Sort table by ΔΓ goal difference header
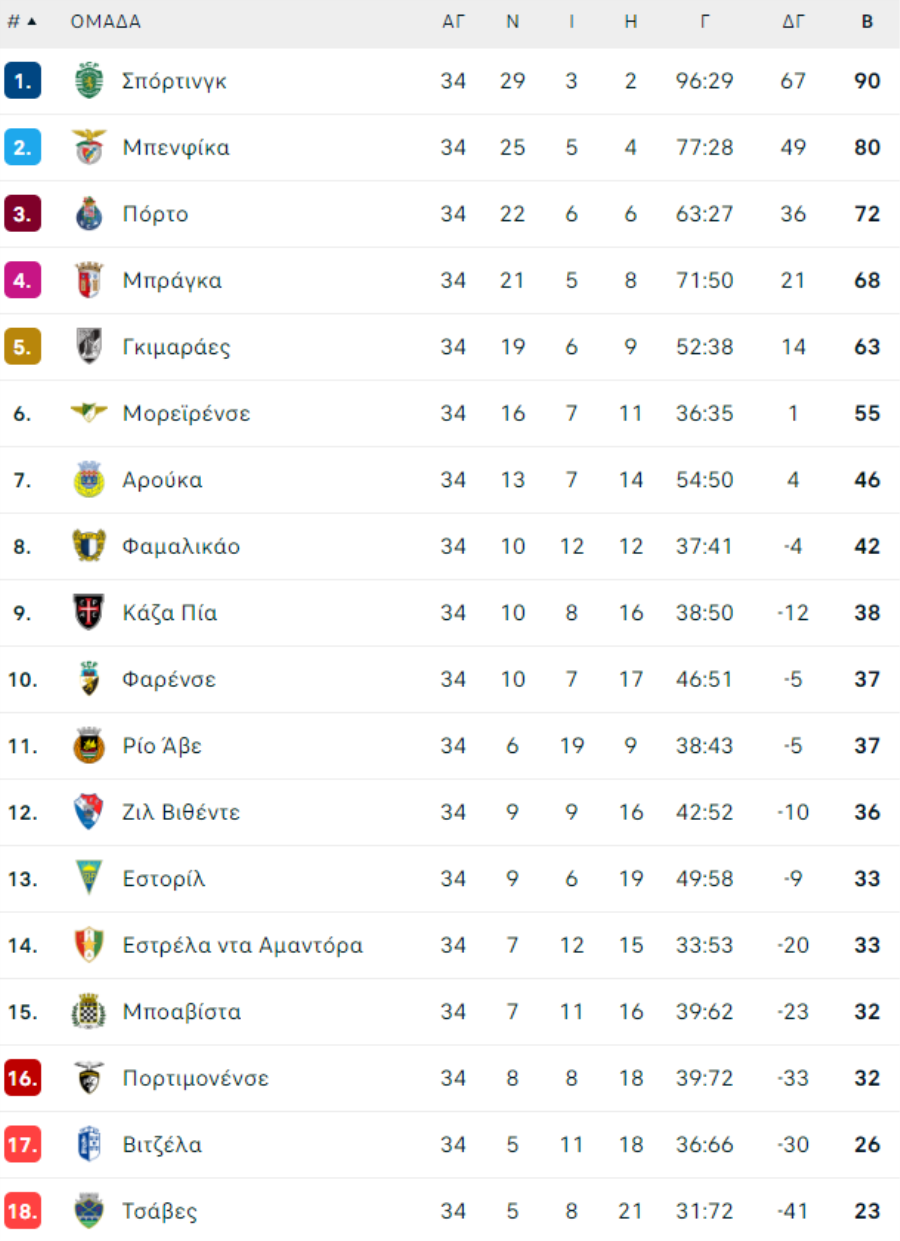 tap(793, 22)
